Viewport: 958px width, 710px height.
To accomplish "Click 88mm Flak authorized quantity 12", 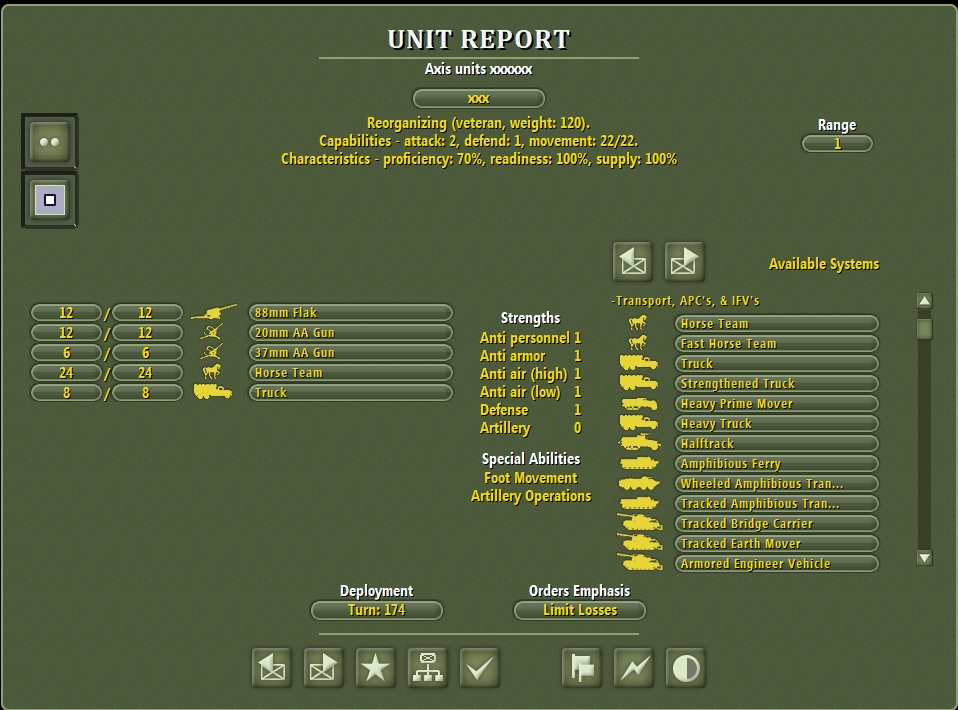I will (x=147, y=312).
